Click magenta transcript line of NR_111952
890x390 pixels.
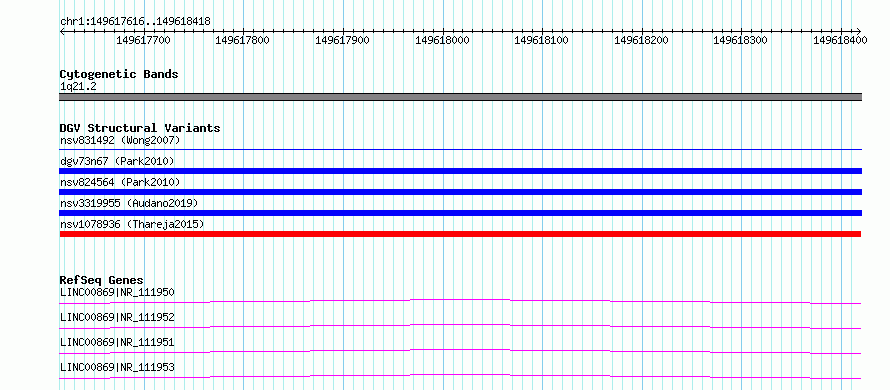(x=460, y=326)
